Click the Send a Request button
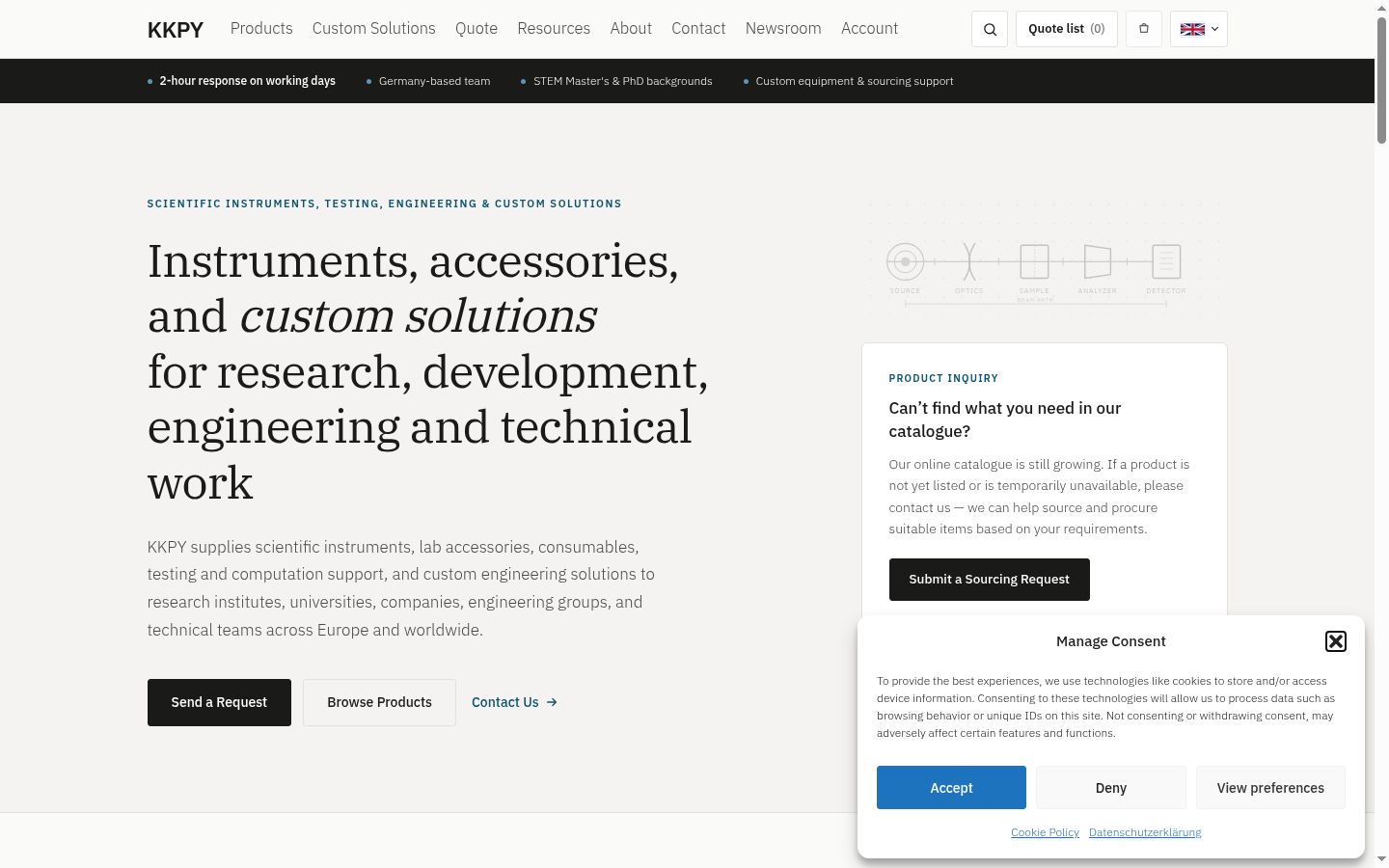The image size is (1389, 868). click(219, 702)
